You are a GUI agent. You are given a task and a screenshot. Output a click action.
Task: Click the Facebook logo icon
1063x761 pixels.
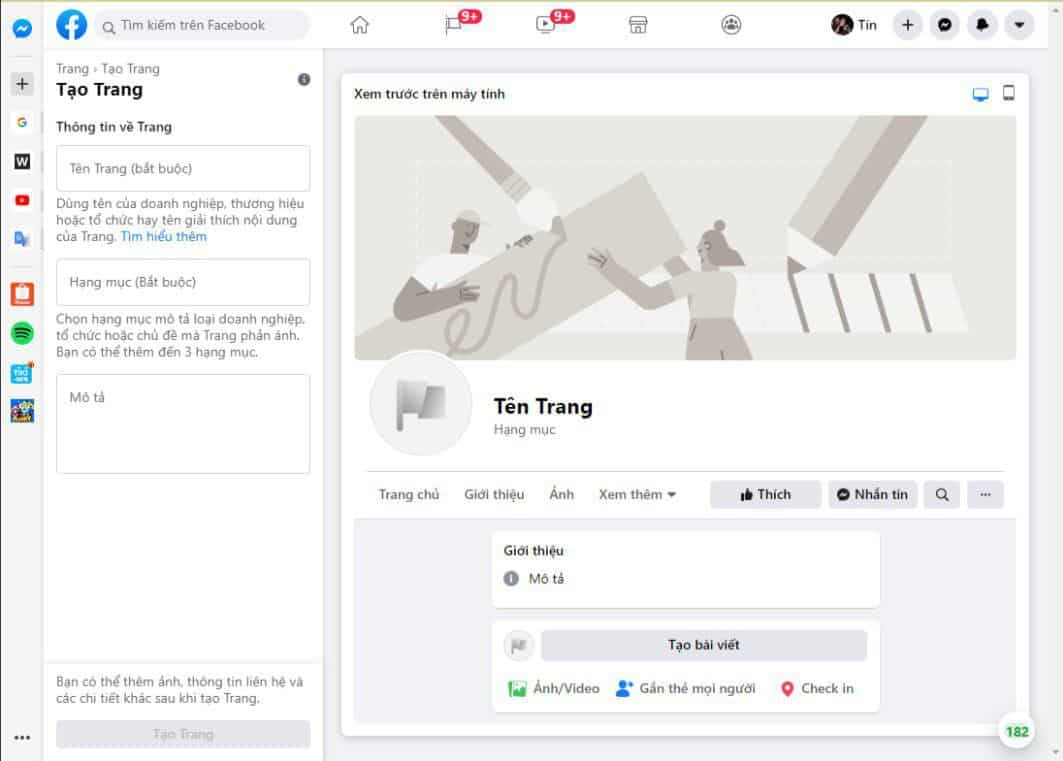(x=72, y=25)
